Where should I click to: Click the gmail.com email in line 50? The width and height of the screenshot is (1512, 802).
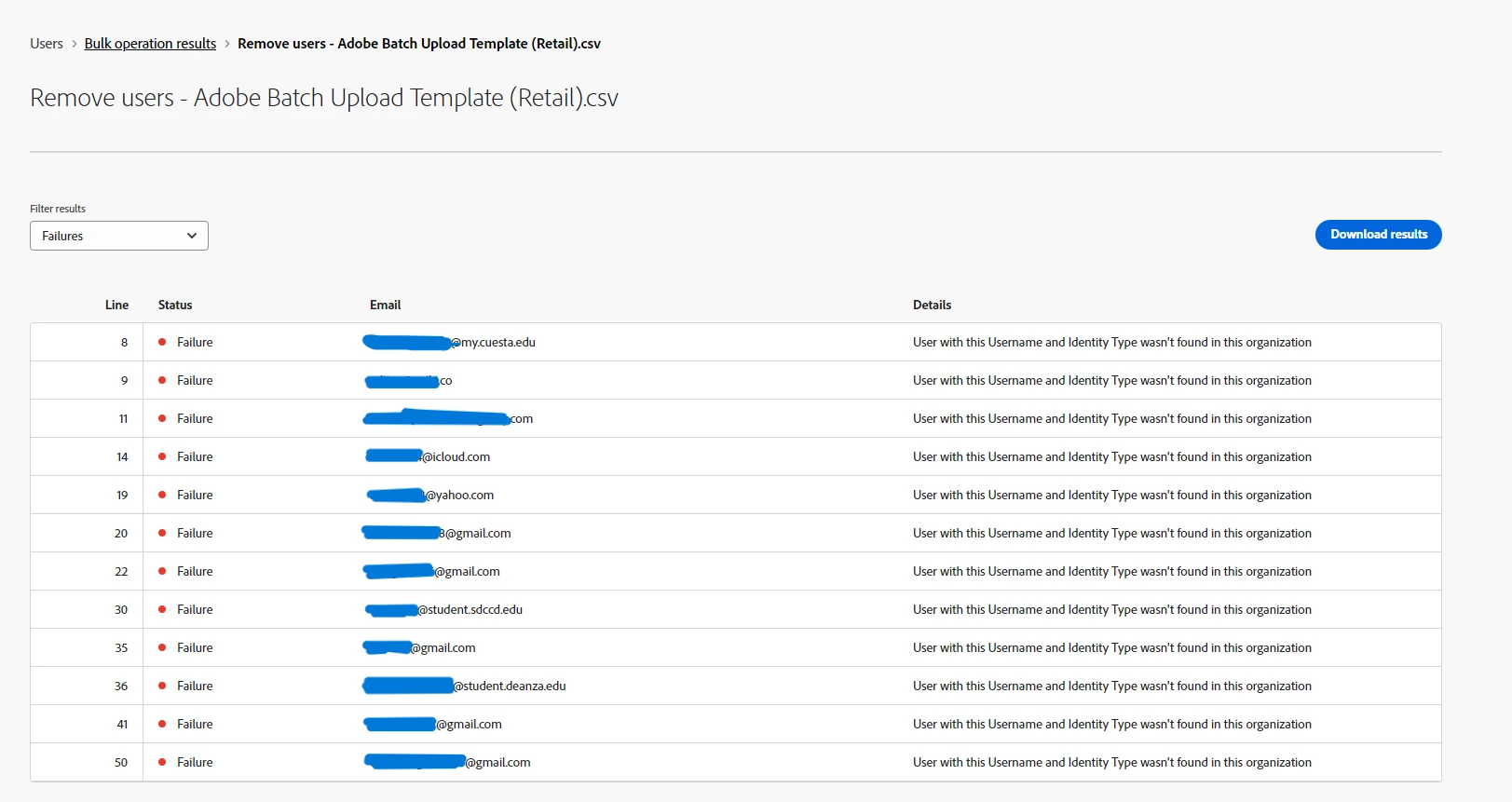(447, 763)
